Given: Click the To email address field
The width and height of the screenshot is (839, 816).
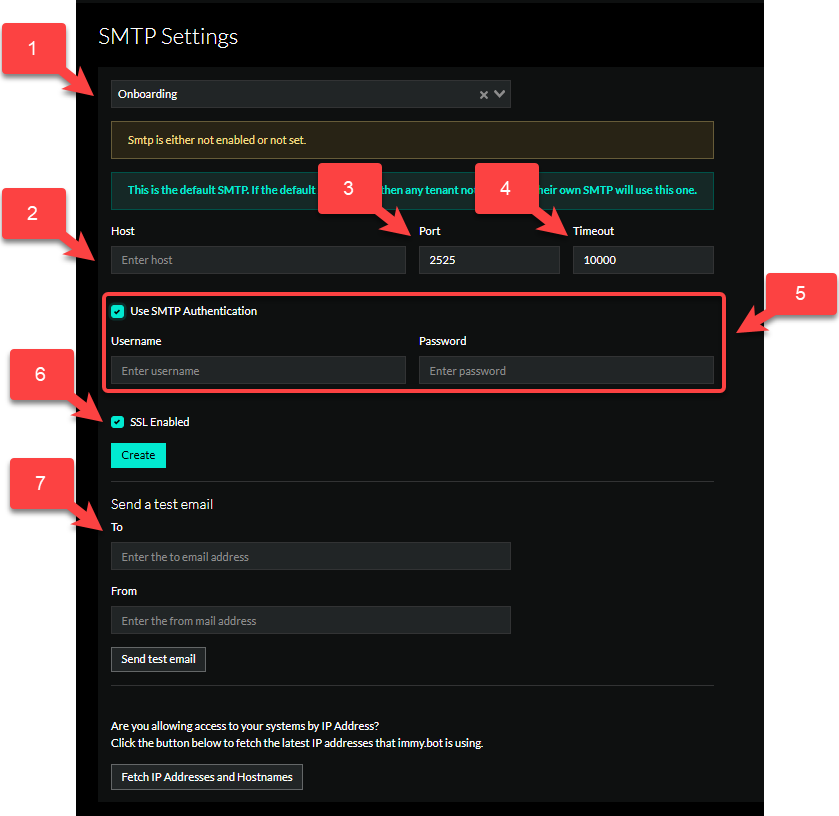Looking at the screenshot, I should pos(310,556).
